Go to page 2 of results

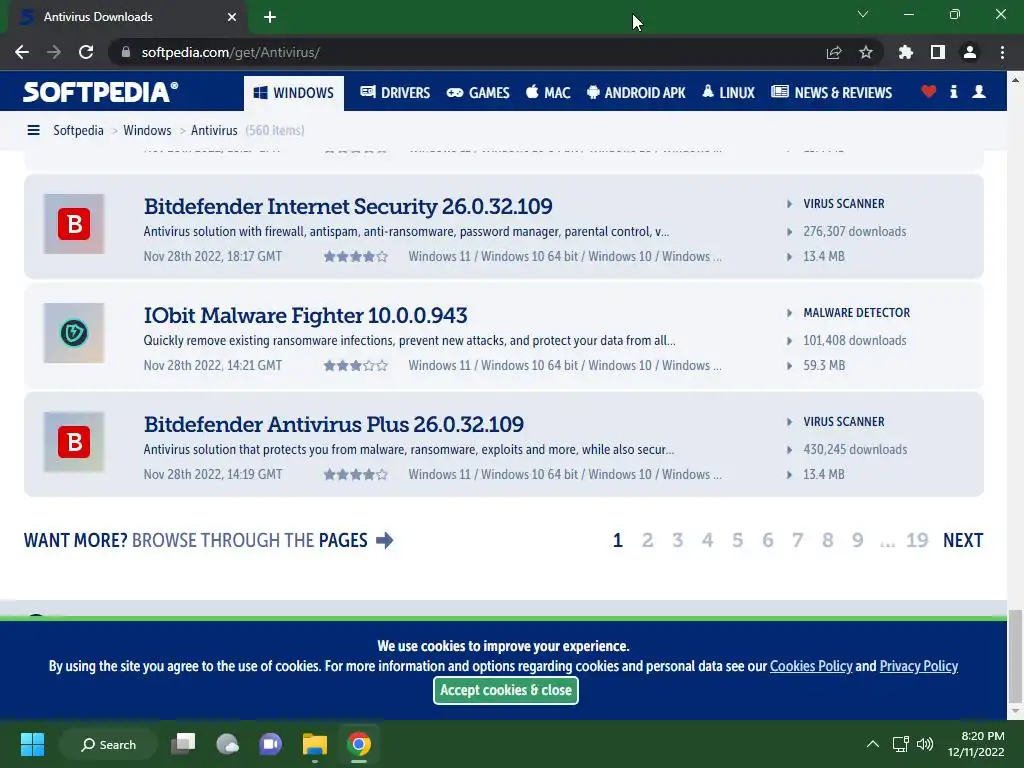tap(647, 541)
